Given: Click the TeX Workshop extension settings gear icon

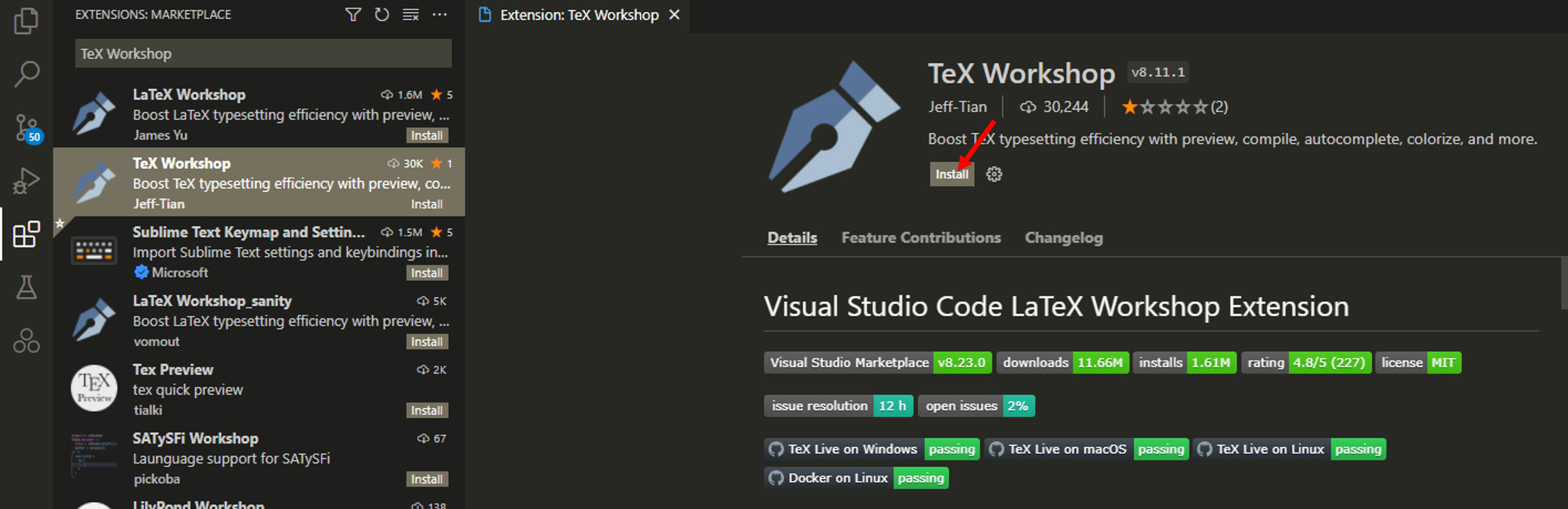Looking at the screenshot, I should pos(995,174).
